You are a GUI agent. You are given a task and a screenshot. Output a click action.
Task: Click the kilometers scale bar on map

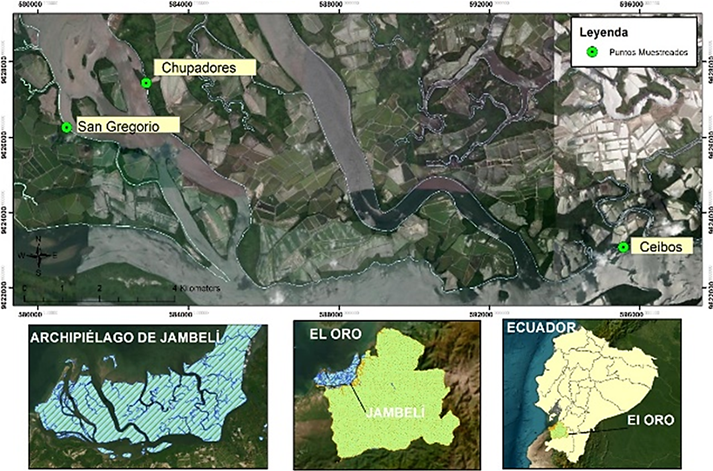(x=120, y=292)
